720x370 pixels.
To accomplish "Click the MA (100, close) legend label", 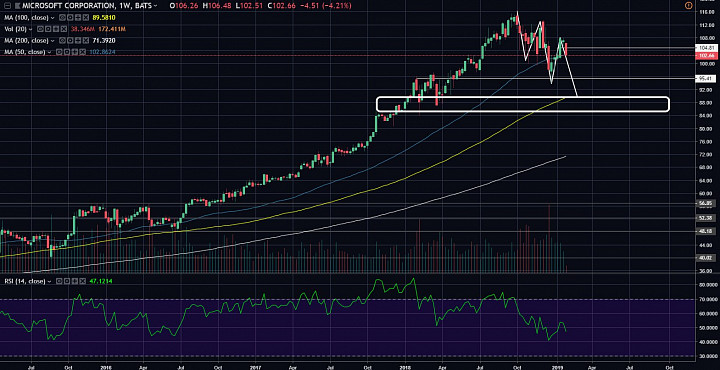I will point(26,17).
